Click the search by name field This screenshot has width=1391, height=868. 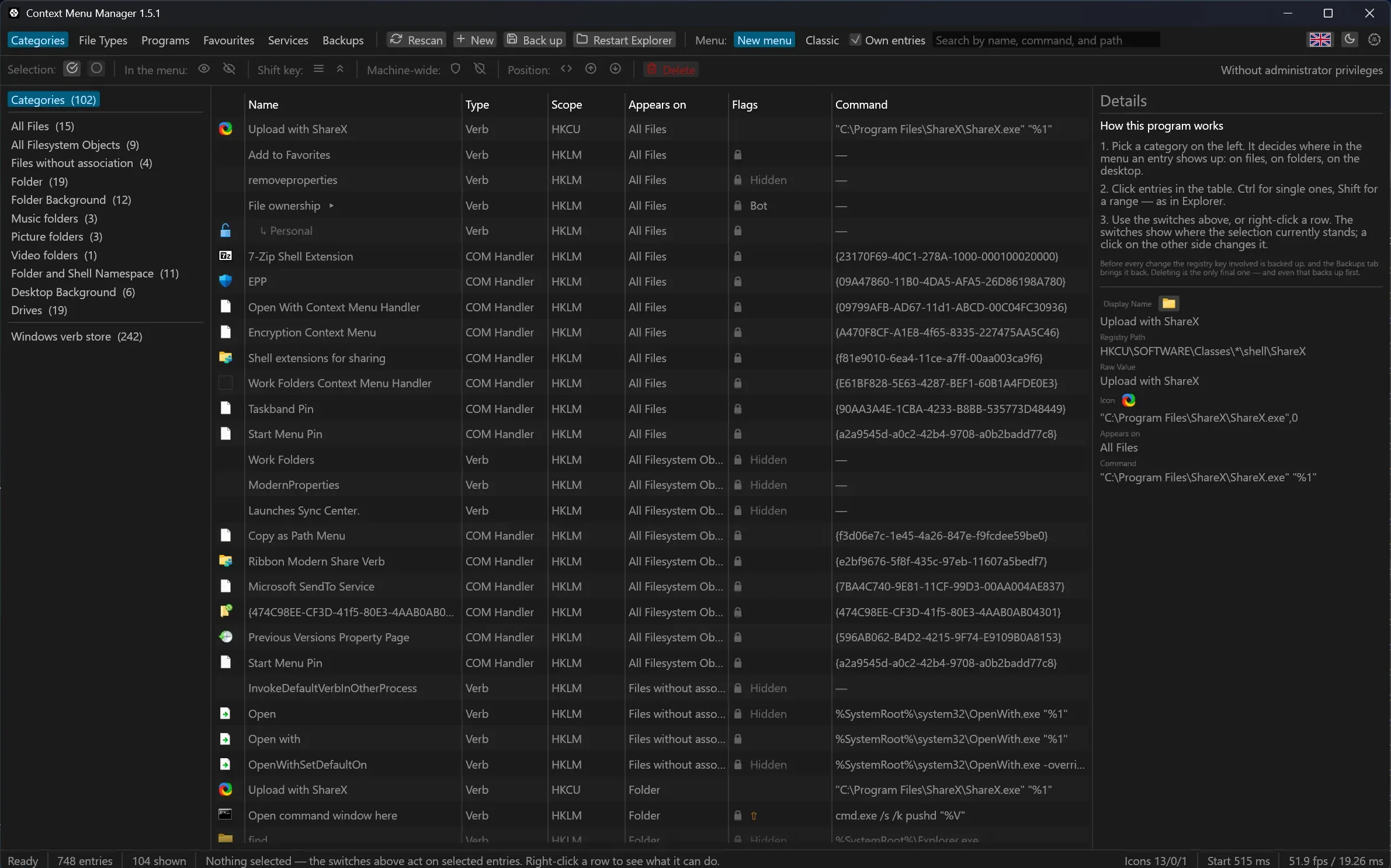click(1046, 40)
